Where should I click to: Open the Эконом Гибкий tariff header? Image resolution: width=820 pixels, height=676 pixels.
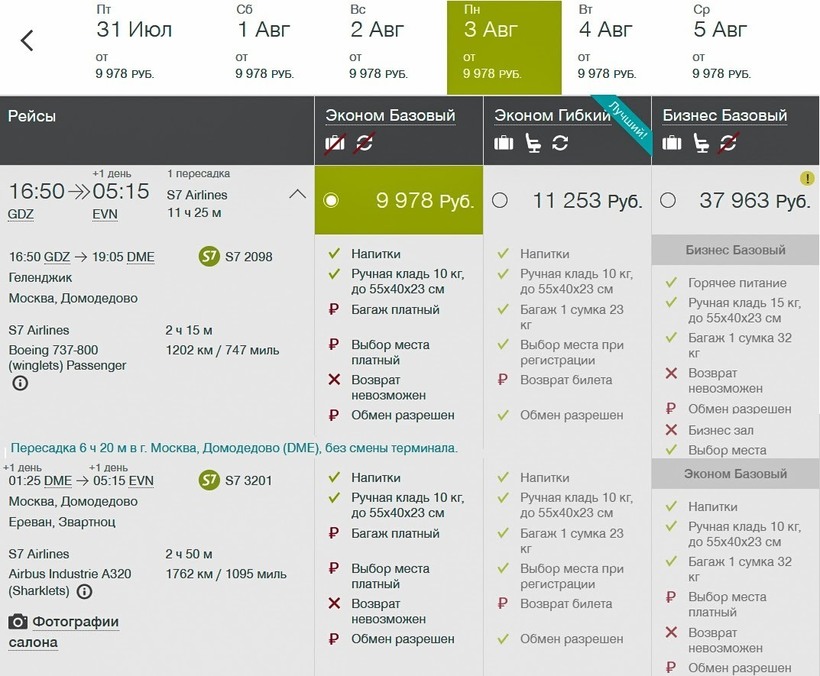[x=552, y=115]
